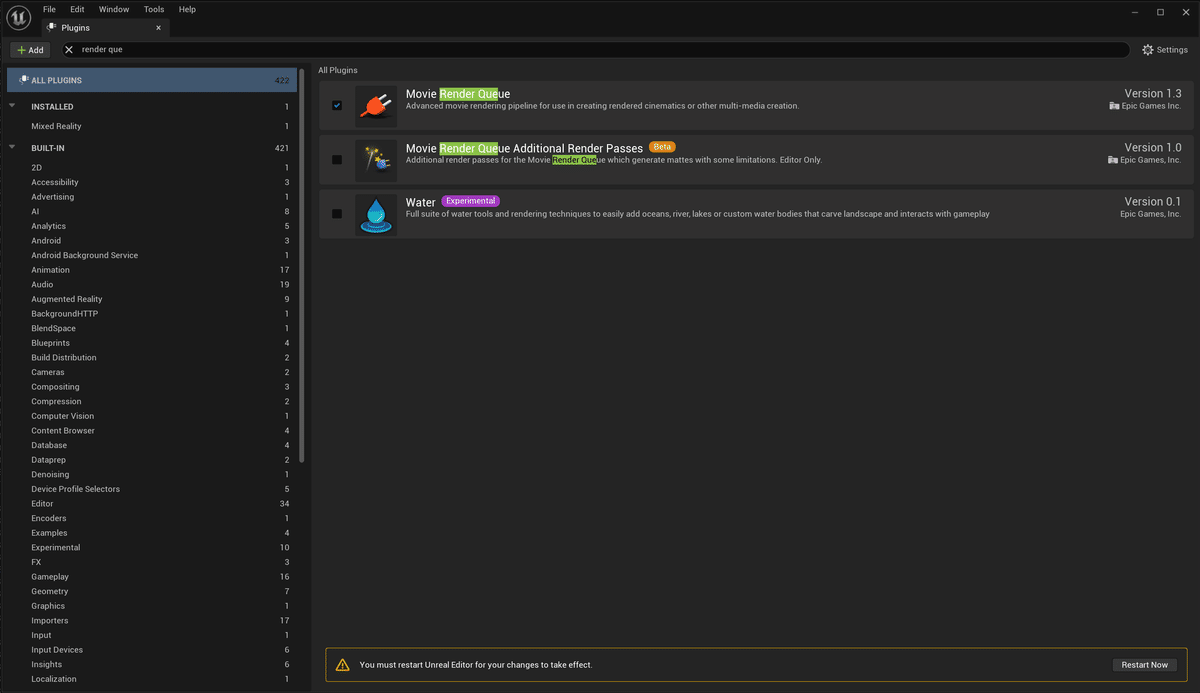Select the Android Background Service category
1200x693 pixels.
[x=152, y=255]
